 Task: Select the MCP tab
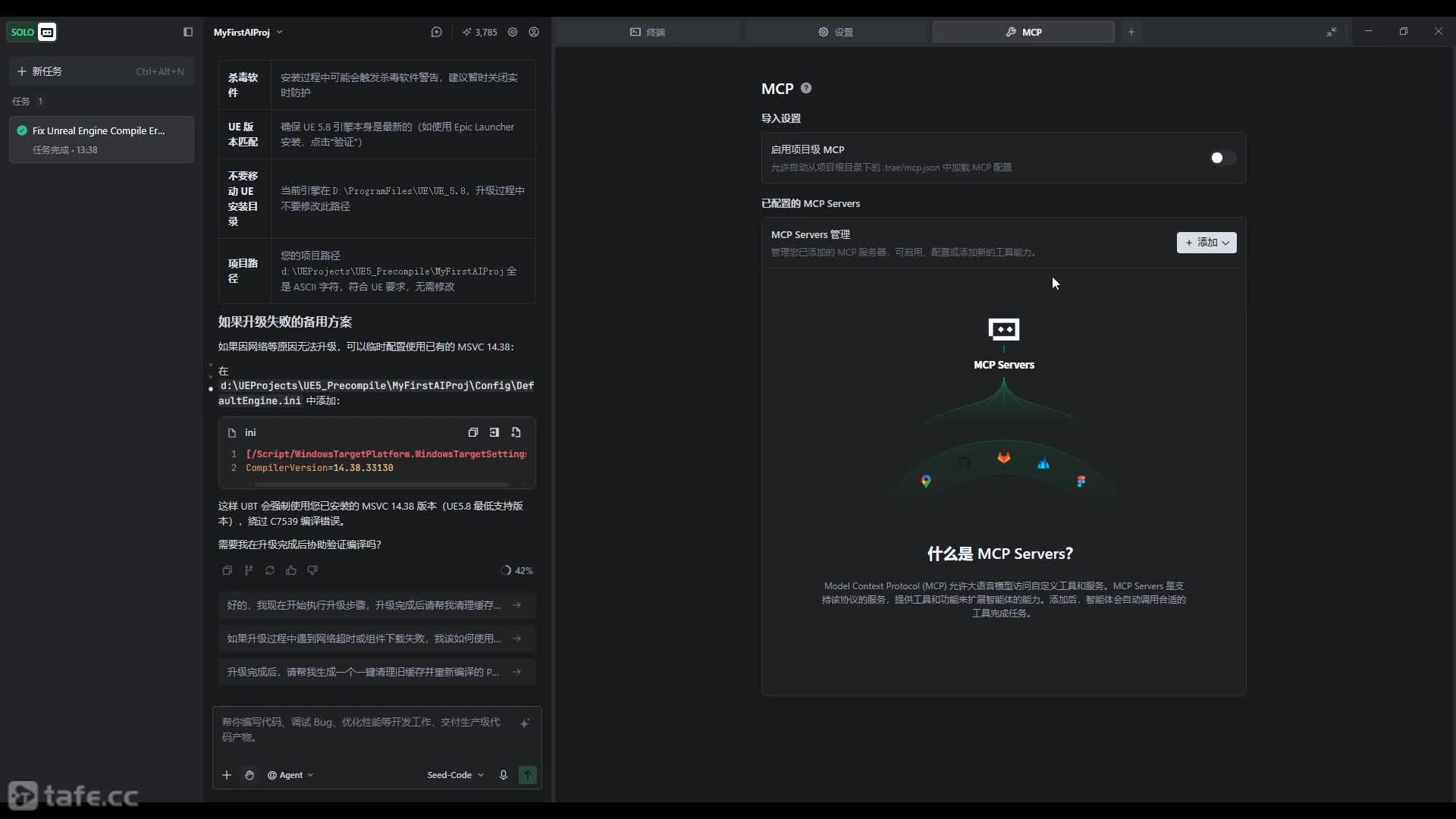(1024, 32)
